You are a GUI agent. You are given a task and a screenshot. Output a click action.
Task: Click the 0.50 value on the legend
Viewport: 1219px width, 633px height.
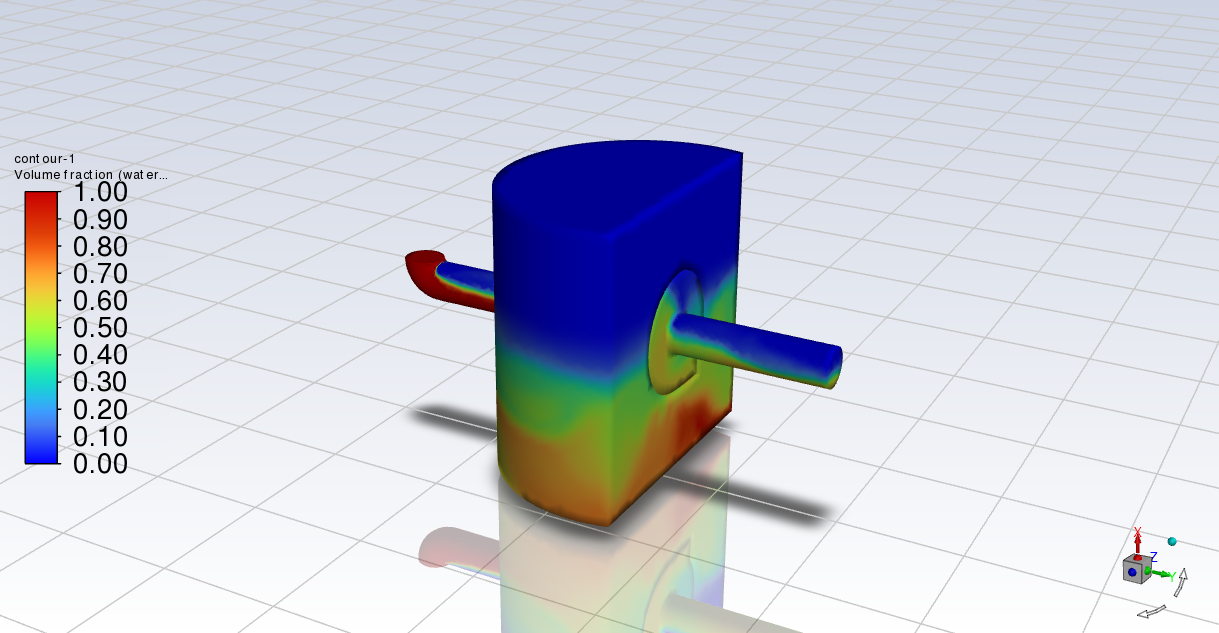tap(100, 328)
